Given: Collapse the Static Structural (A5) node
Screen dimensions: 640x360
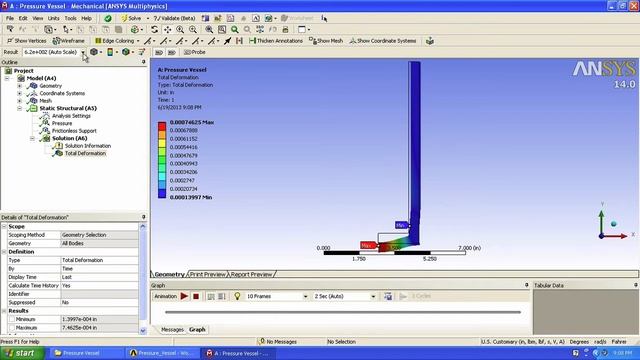Looking at the screenshot, I should point(20,108).
